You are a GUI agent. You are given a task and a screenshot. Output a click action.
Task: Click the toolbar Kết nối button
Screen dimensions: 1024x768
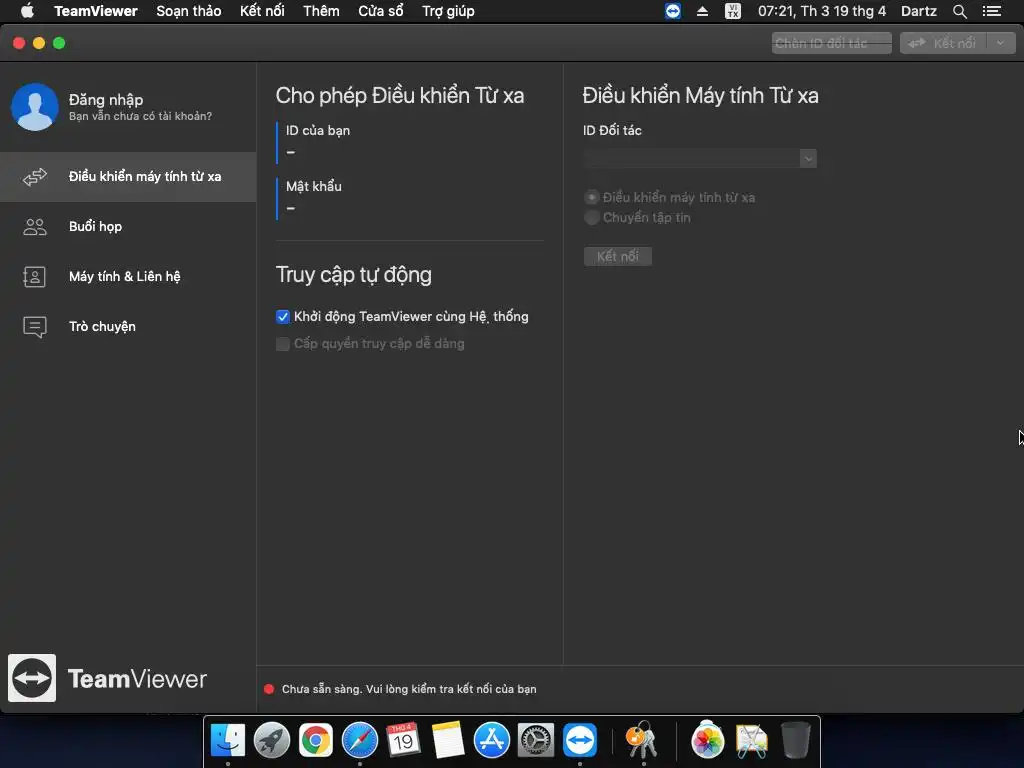click(x=944, y=43)
